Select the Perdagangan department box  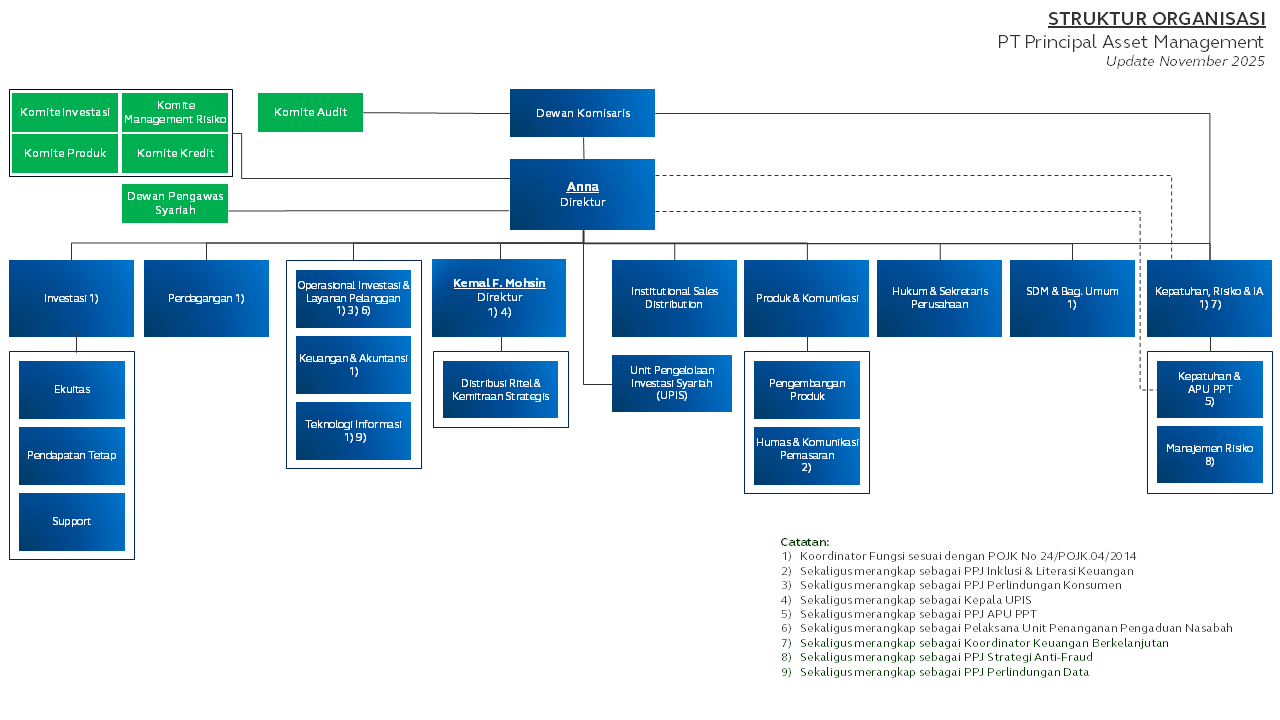206,298
